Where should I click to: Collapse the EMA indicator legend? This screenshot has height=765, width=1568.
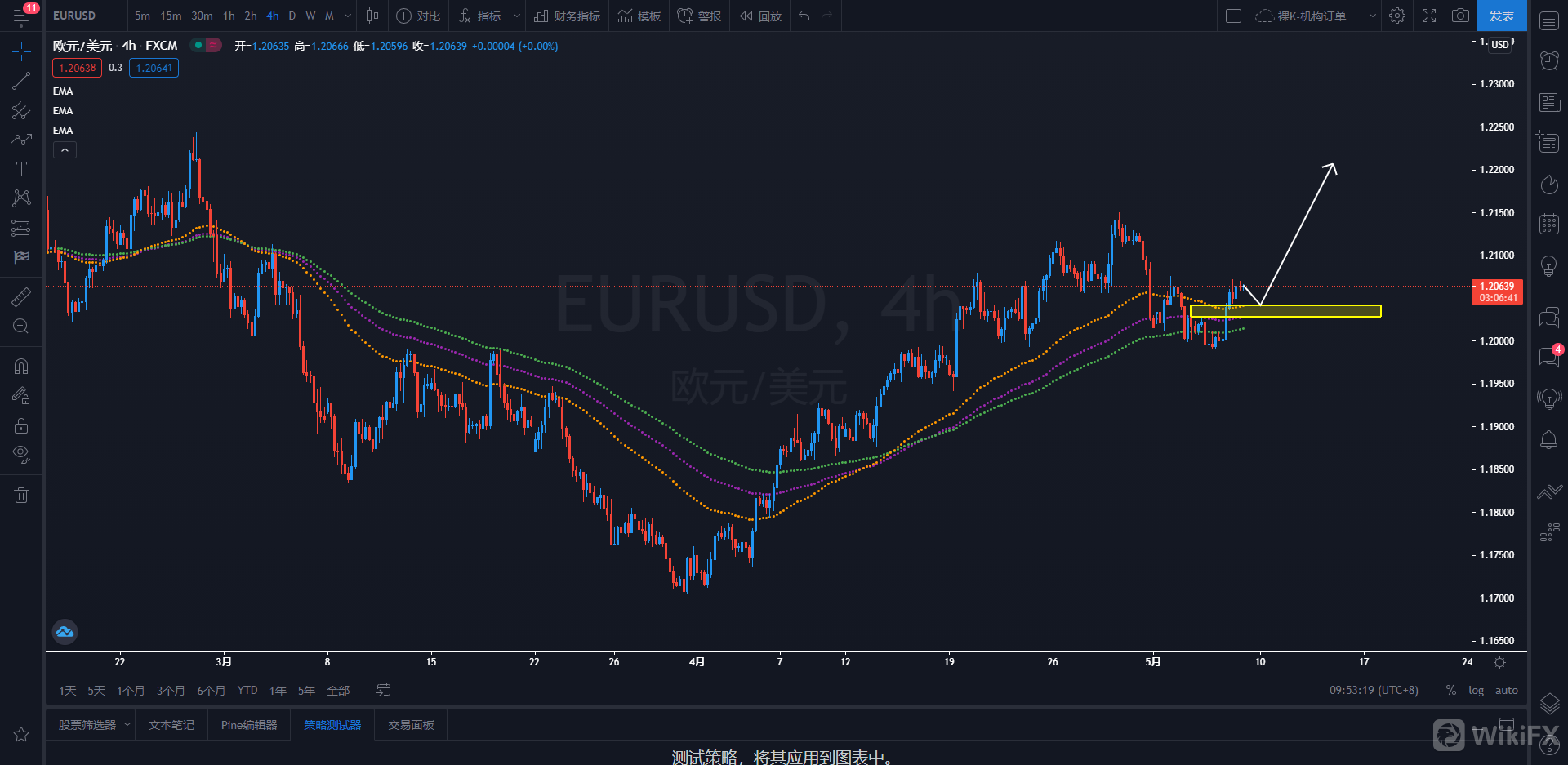[65, 150]
